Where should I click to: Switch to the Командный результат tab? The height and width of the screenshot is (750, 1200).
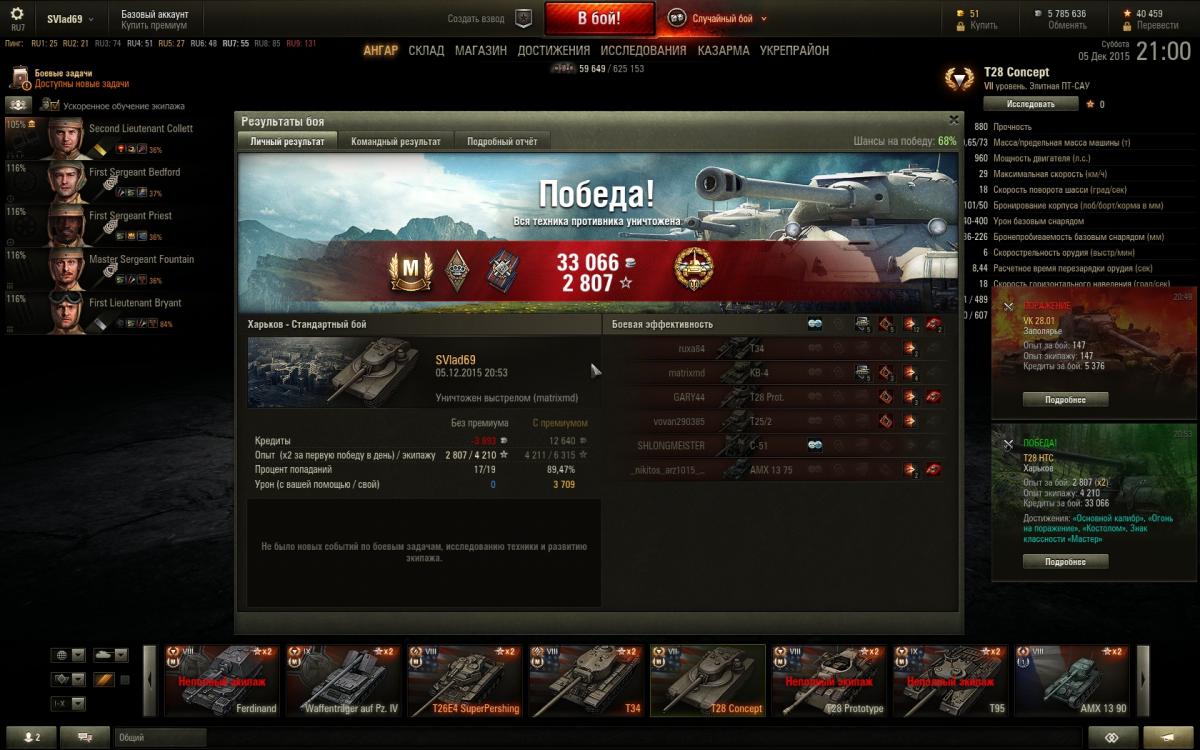click(x=396, y=141)
